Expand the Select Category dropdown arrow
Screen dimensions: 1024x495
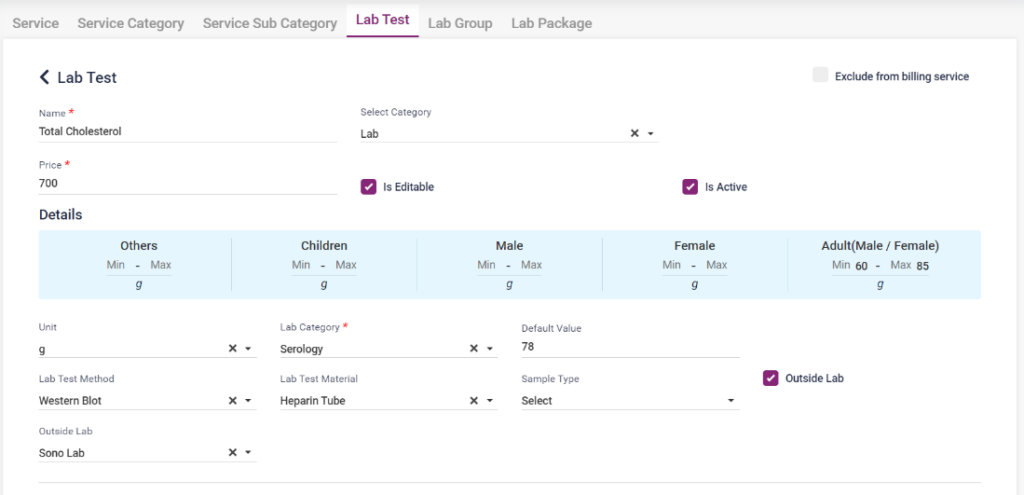click(x=651, y=133)
